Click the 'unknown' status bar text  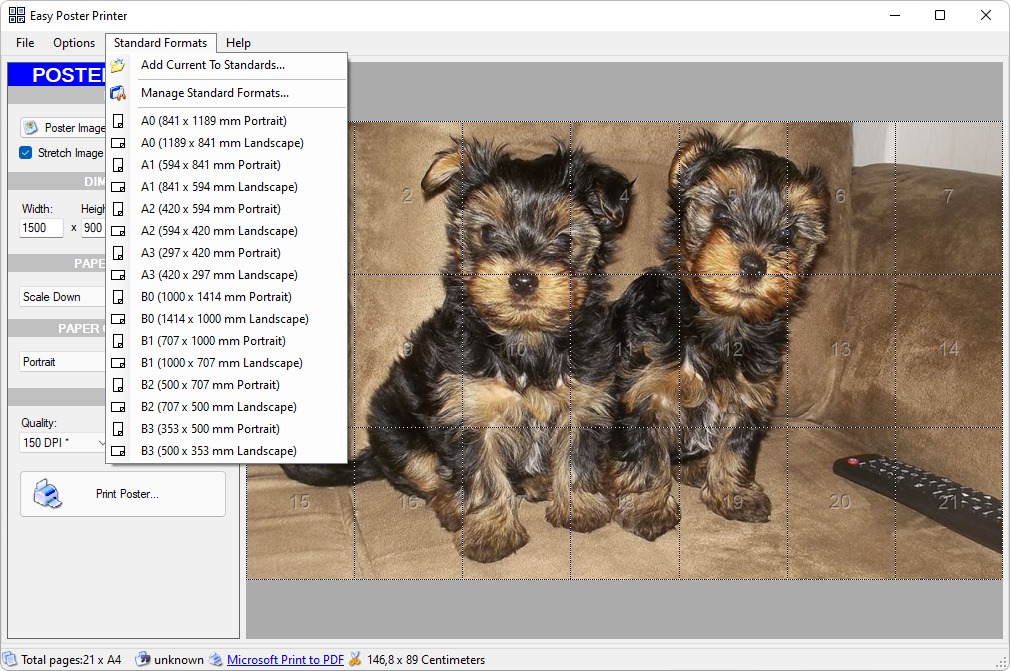coord(178,659)
